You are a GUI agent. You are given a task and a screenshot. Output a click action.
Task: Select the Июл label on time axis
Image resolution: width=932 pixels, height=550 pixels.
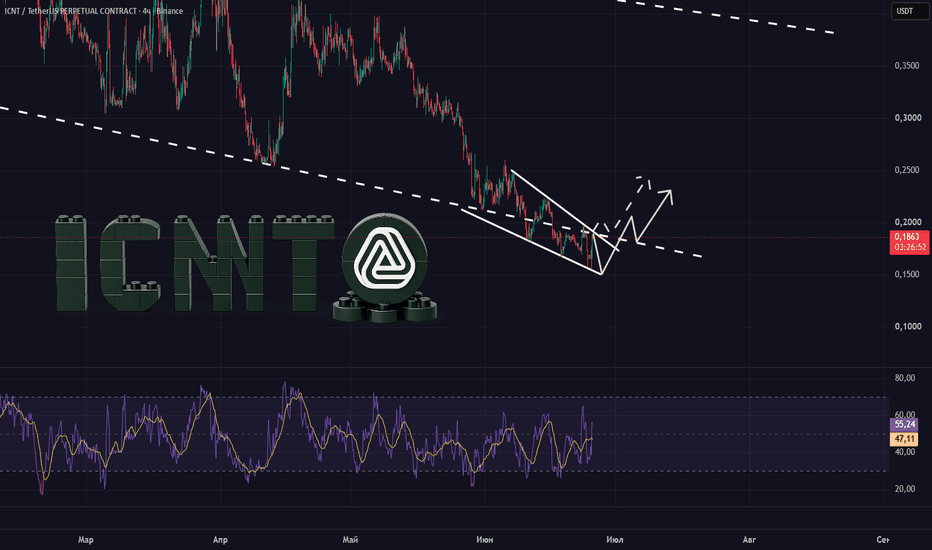(615, 540)
